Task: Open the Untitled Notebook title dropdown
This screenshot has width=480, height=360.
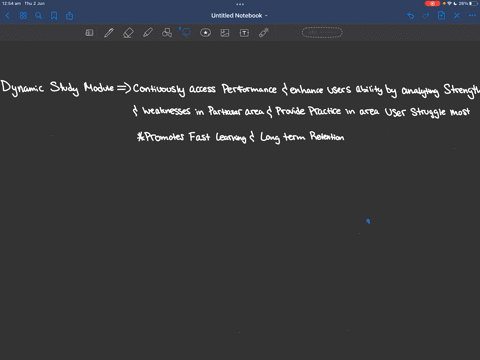Action: [x=239, y=16]
